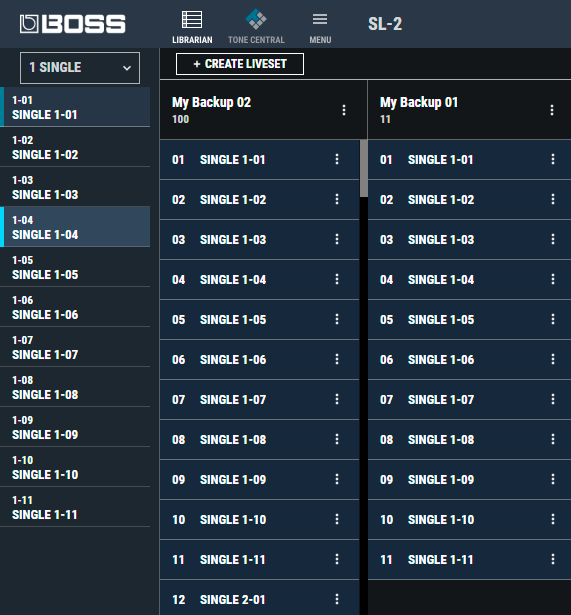
Task: Click the dropdown chevron beside 1 SINGLE
Action: pyautogui.click(x=127, y=68)
